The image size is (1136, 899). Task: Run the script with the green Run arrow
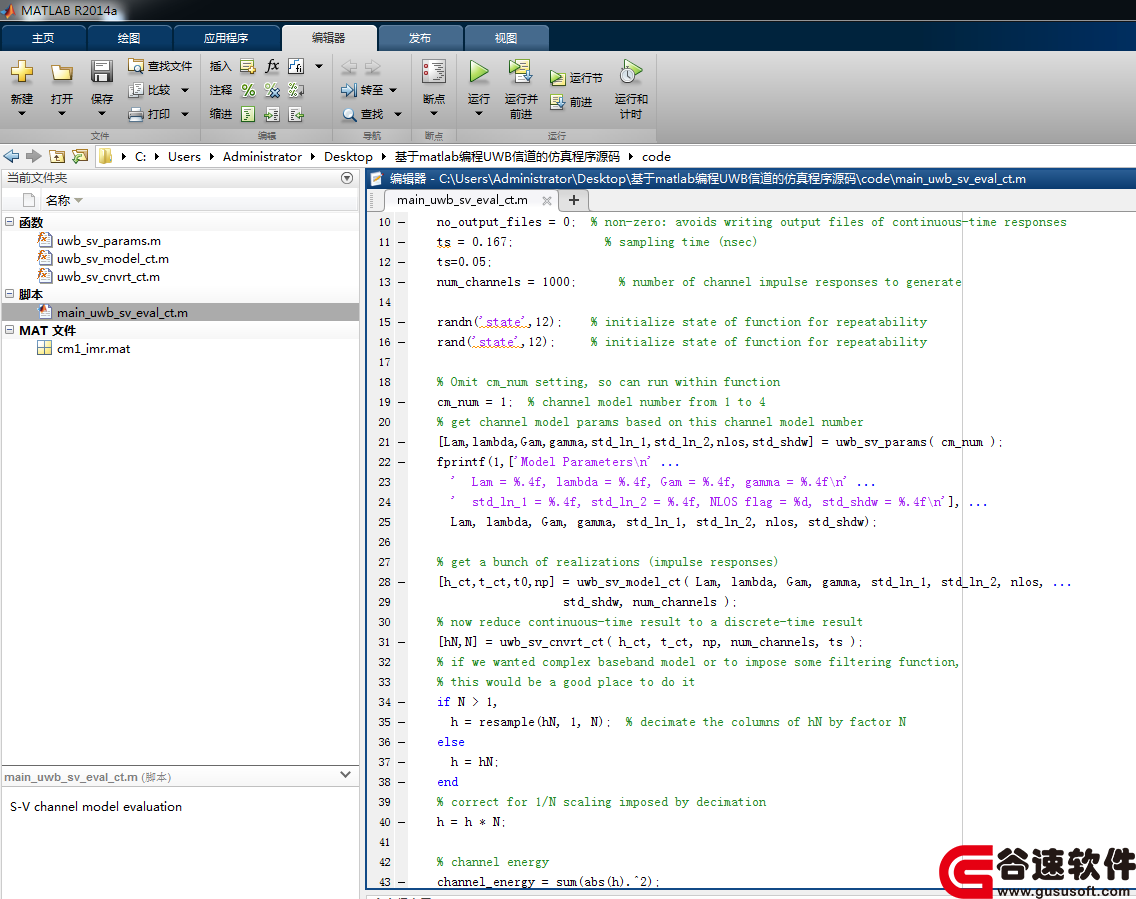[x=478, y=72]
